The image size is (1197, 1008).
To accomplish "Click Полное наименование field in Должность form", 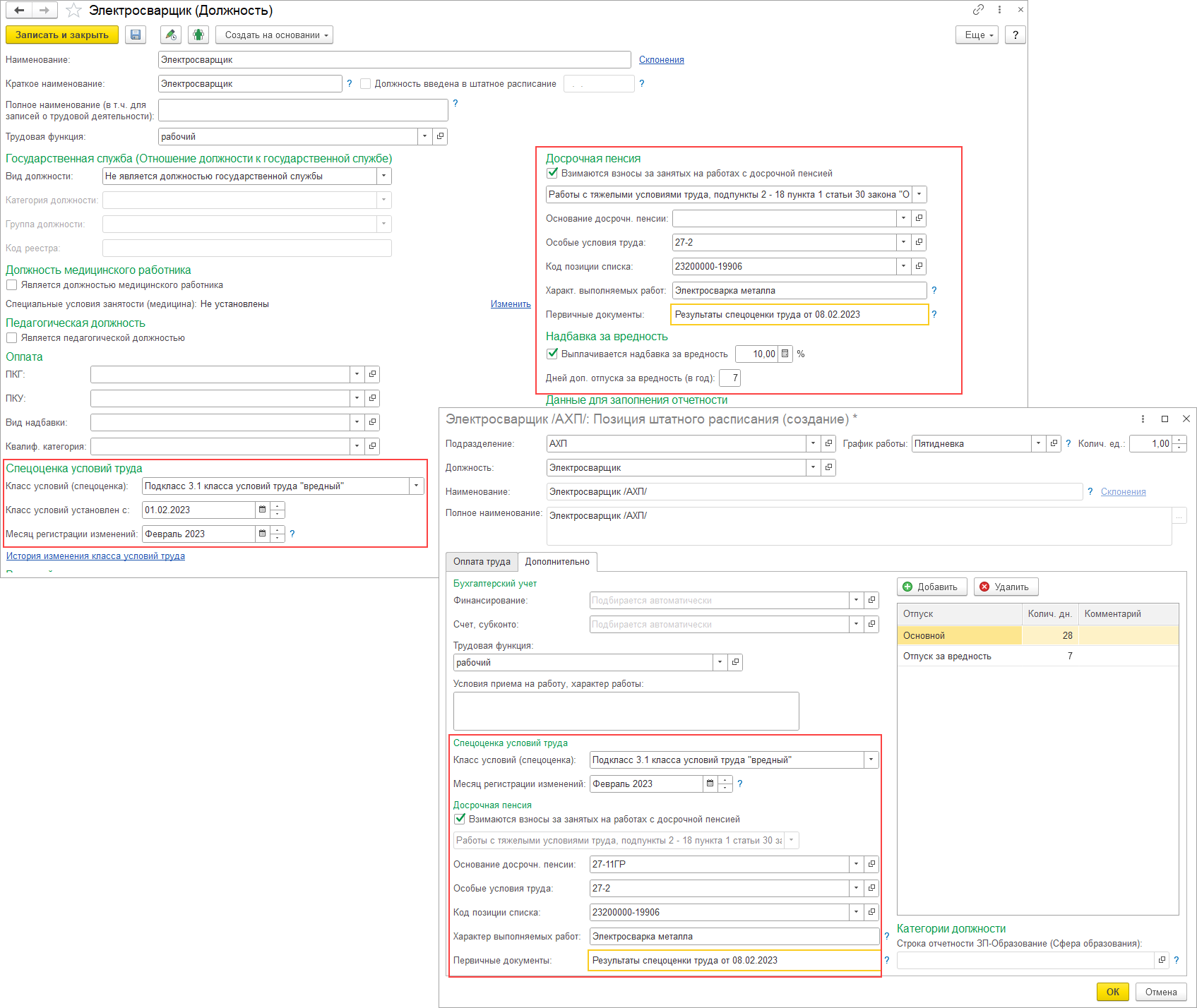I will 303,110.
